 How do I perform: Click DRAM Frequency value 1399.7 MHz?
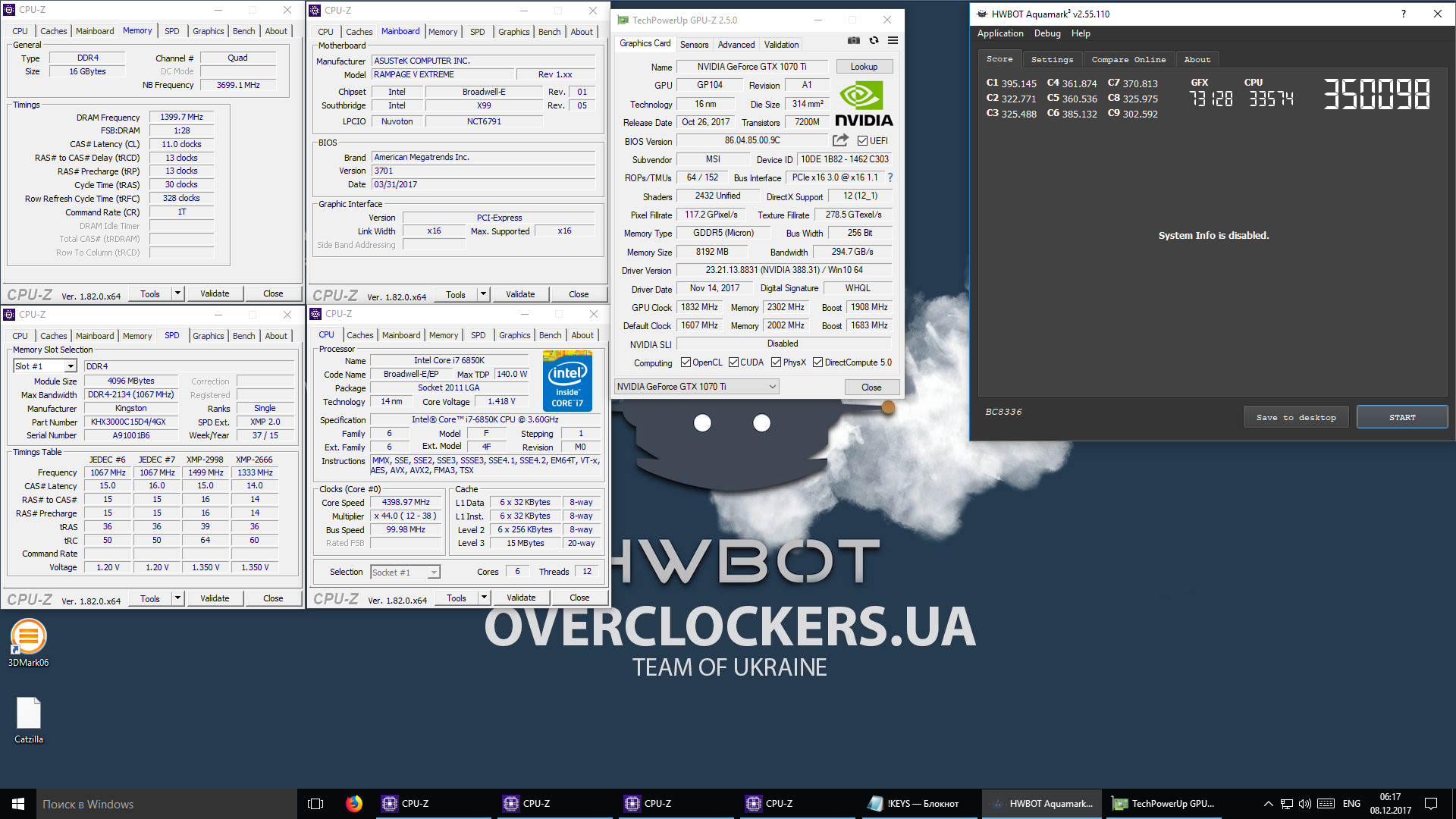(x=181, y=117)
